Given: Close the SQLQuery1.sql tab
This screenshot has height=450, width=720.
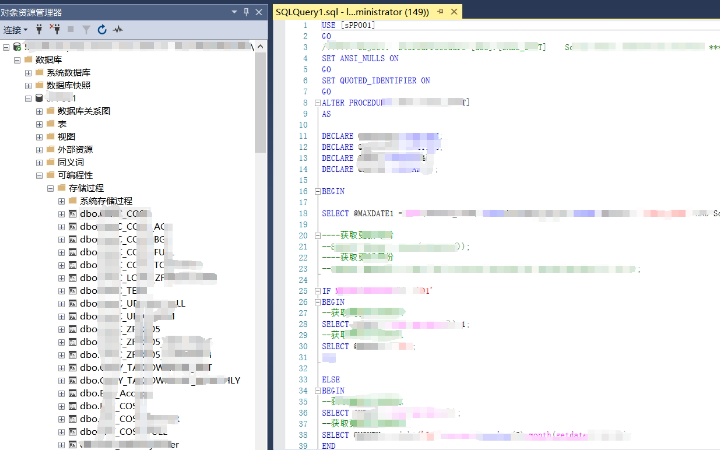Looking at the screenshot, I should [454, 12].
